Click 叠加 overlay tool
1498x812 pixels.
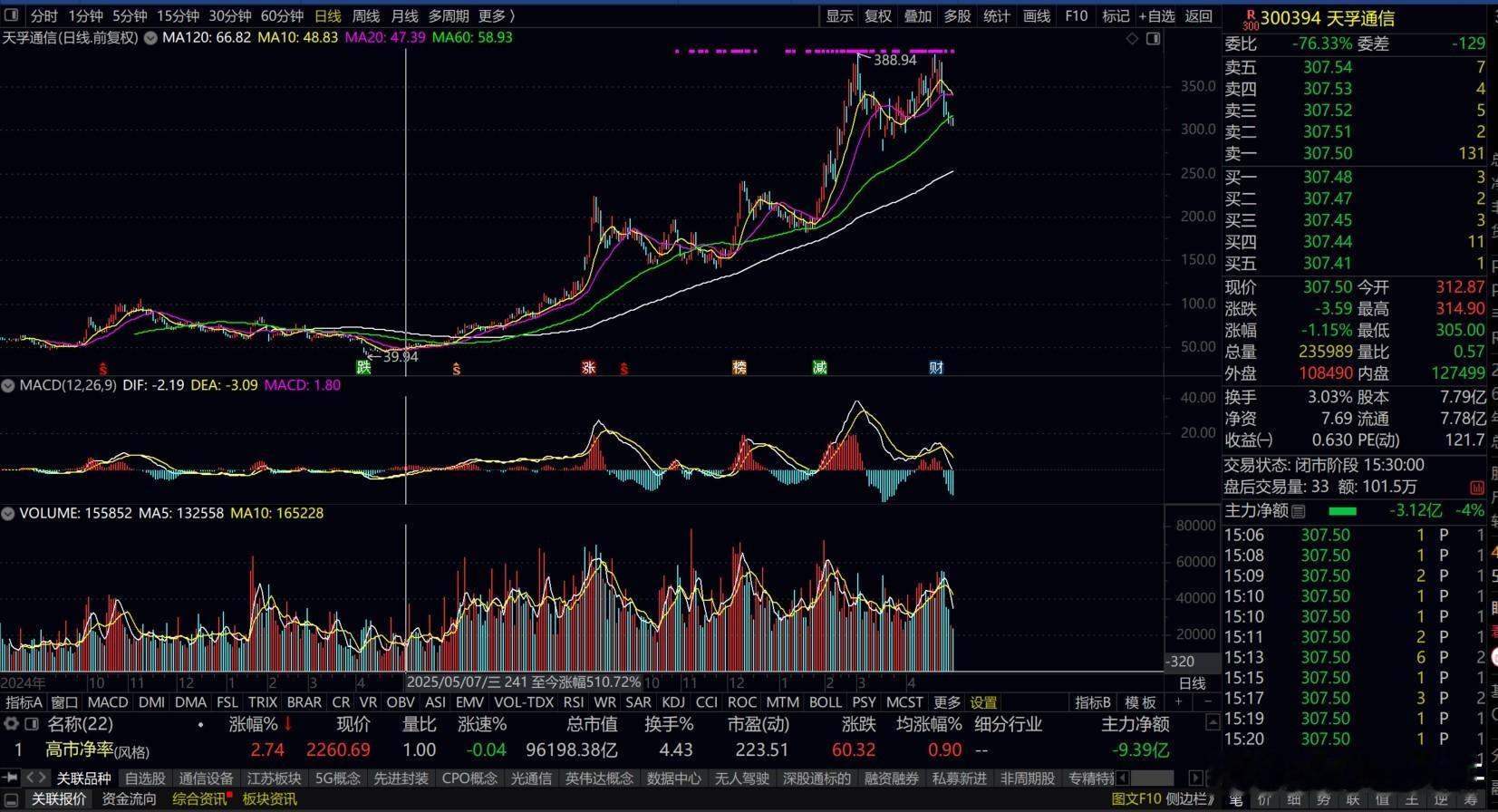[x=917, y=15]
